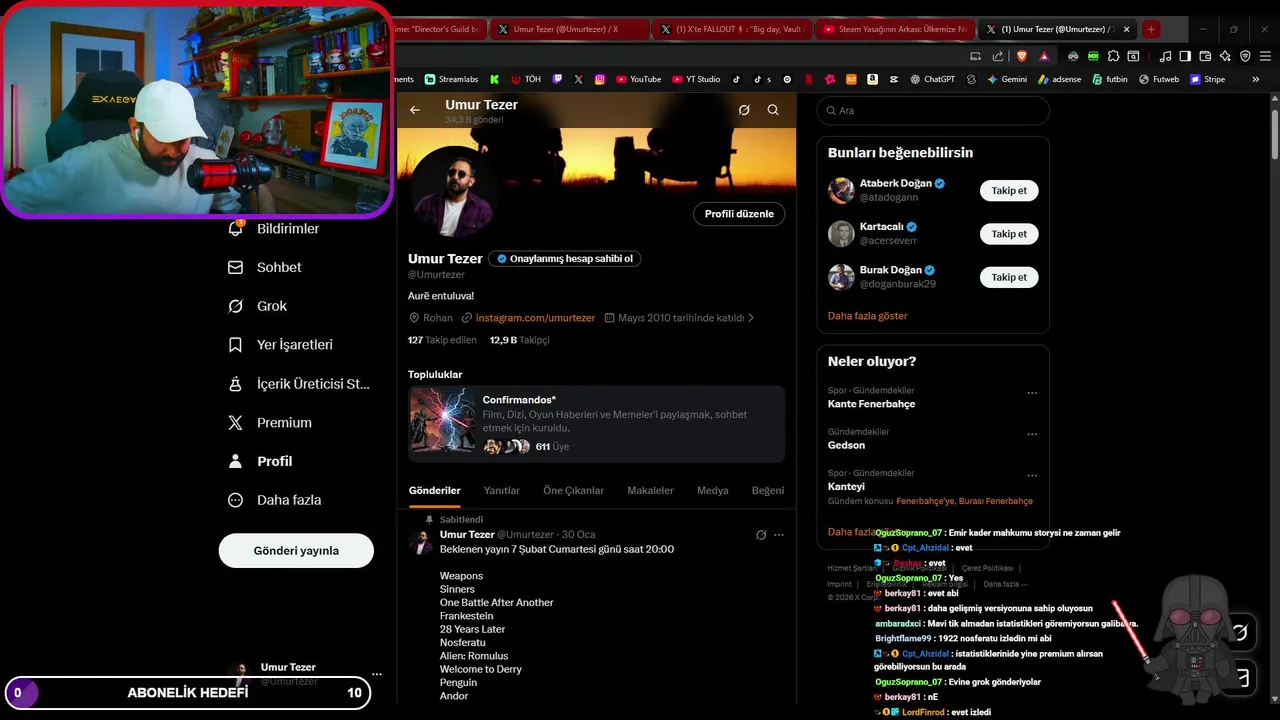Click the Ara search field
The height and width of the screenshot is (720, 1280).
pyautogui.click(x=933, y=110)
